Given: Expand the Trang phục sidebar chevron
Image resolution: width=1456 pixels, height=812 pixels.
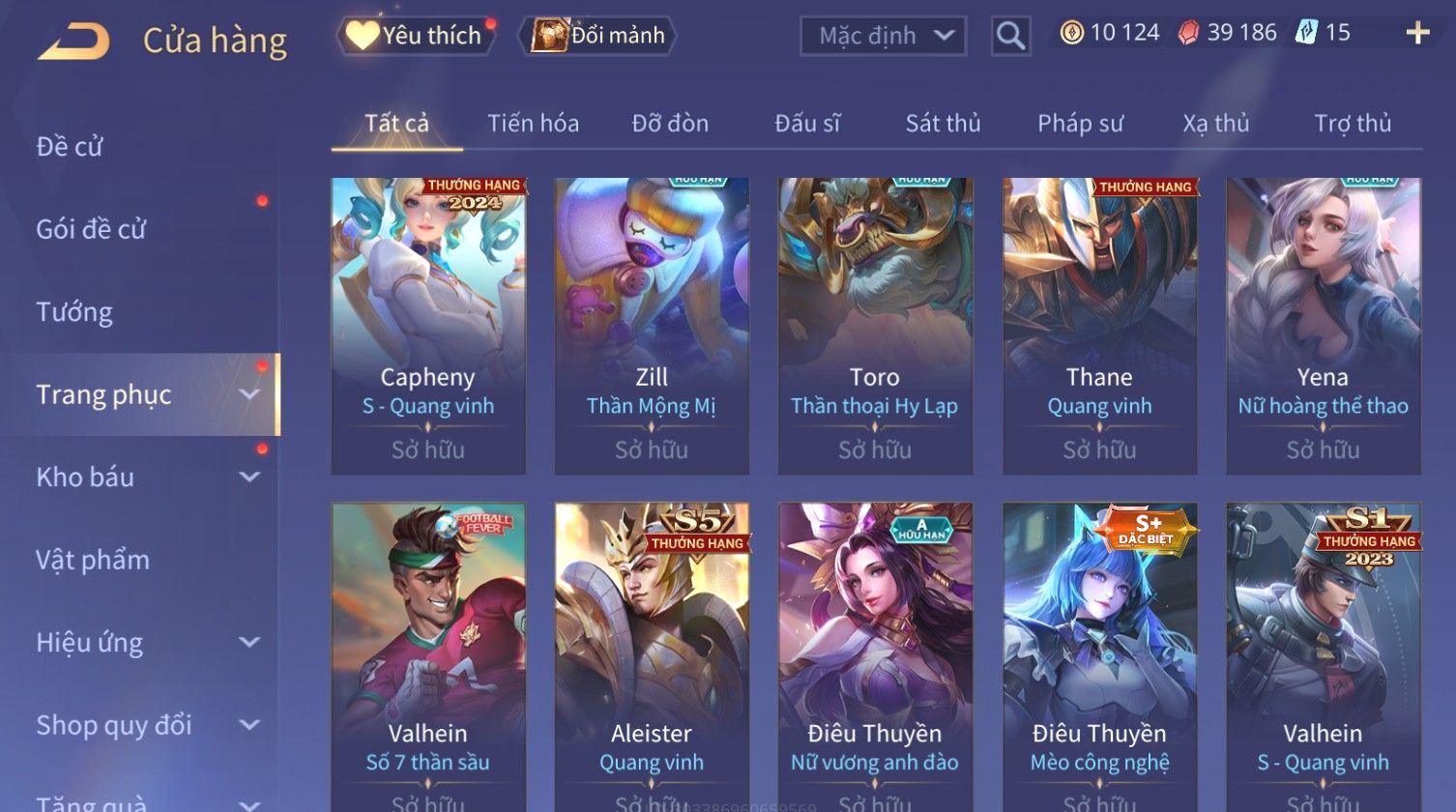Looking at the screenshot, I should pos(249,394).
